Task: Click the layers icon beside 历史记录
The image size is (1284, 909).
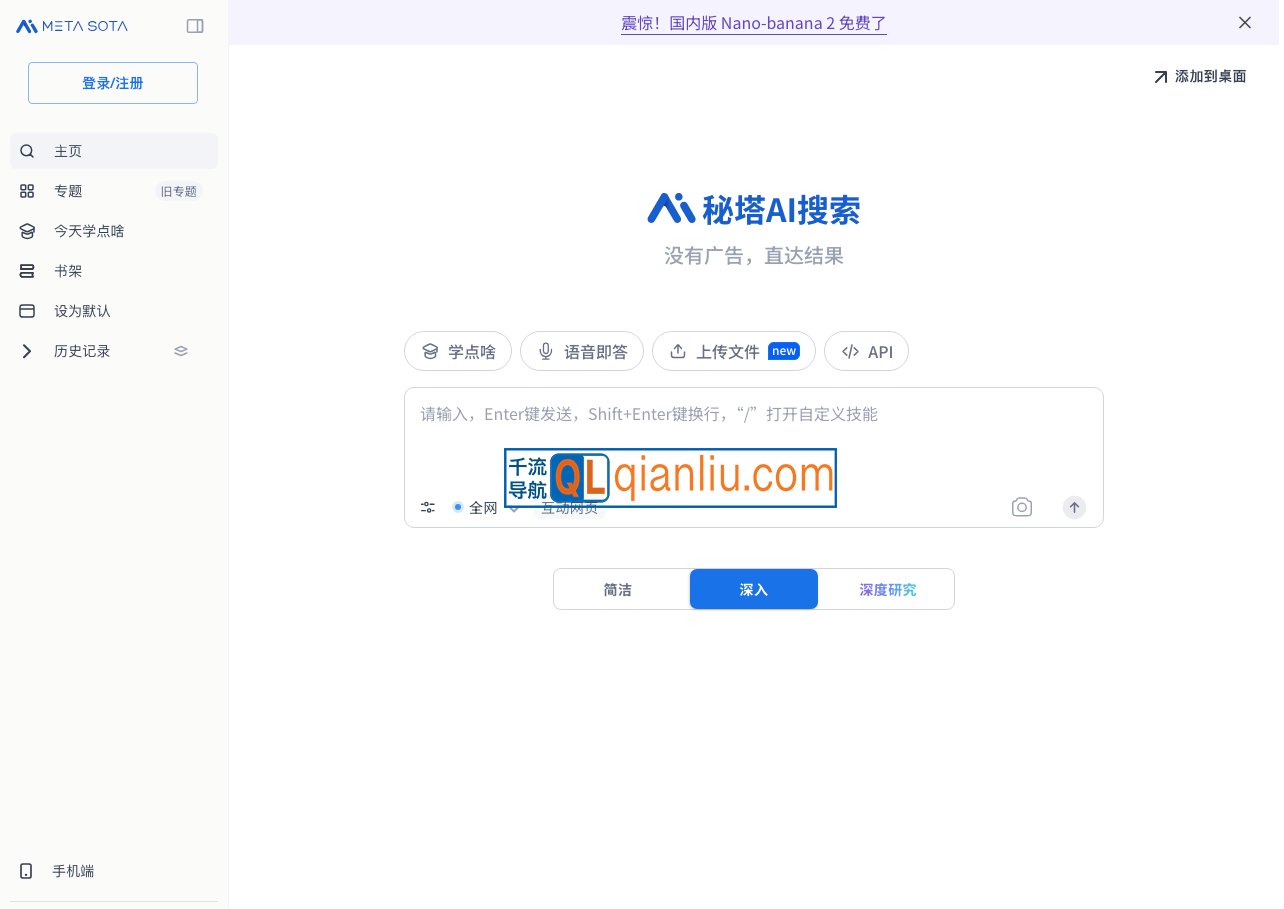Action: click(x=181, y=351)
